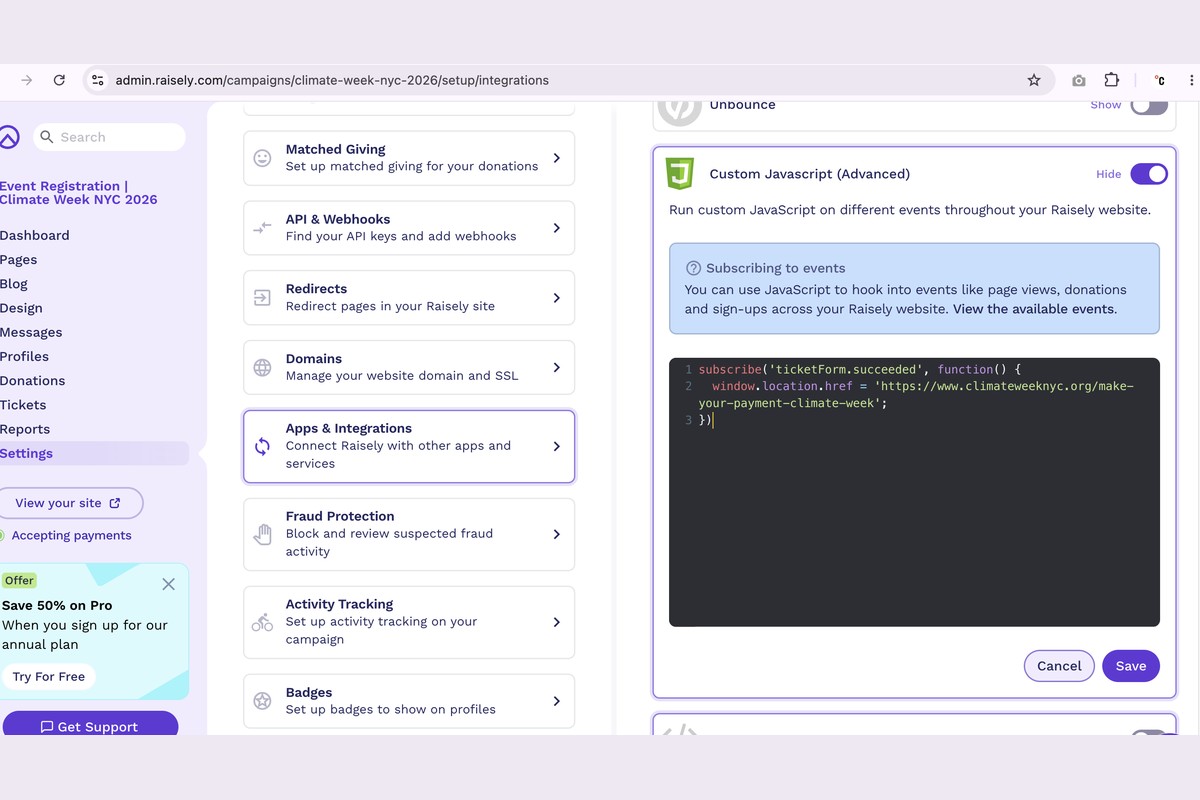The width and height of the screenshot is (1200, 800).
Task: Click inside the JavaScript code editor
Action: pyautogui.click(x=914, y=492)
